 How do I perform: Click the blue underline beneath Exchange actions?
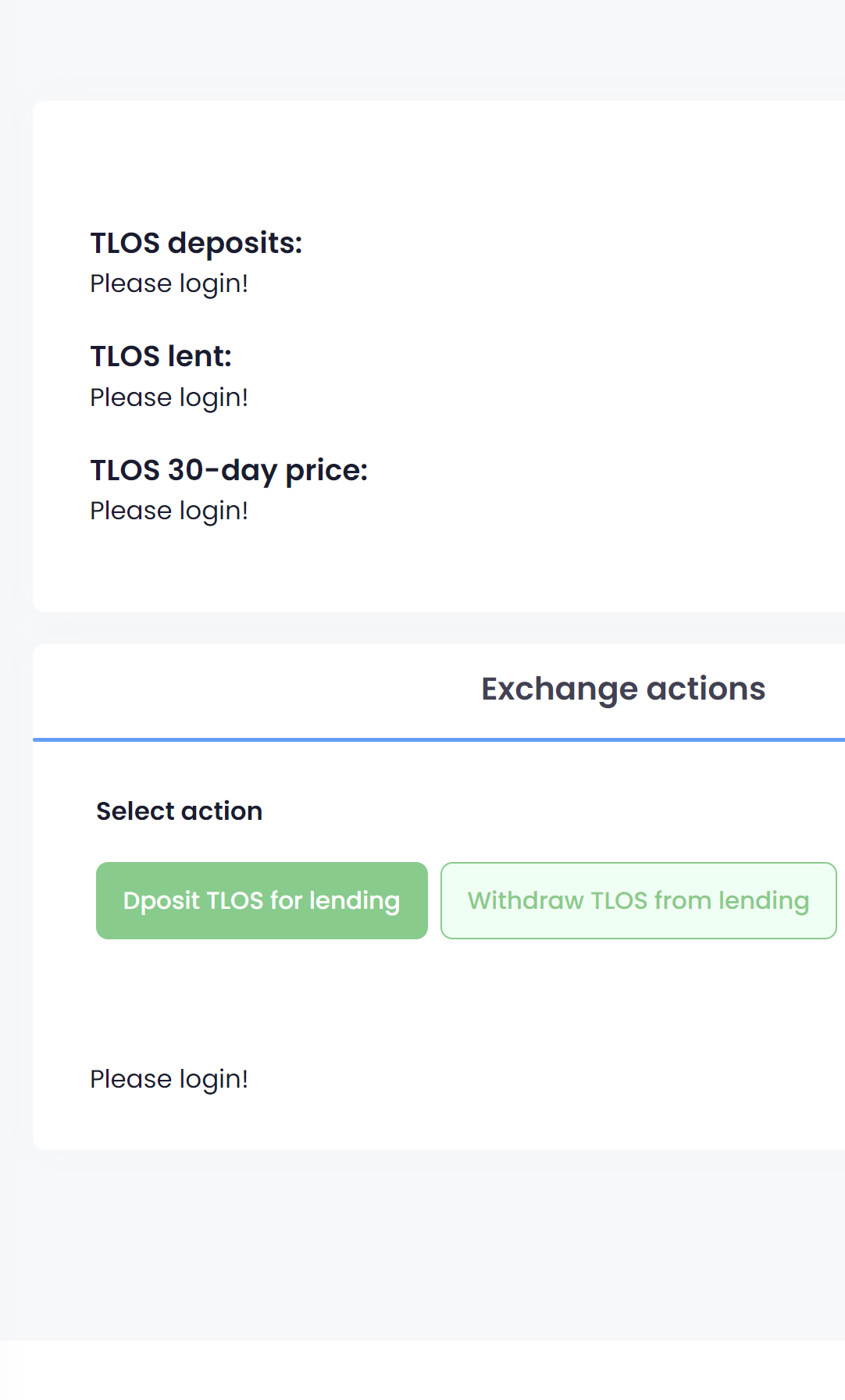coord(437,739)
